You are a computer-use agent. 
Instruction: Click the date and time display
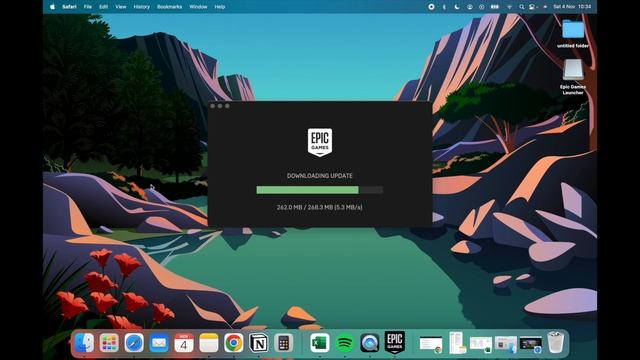[572, 7]
